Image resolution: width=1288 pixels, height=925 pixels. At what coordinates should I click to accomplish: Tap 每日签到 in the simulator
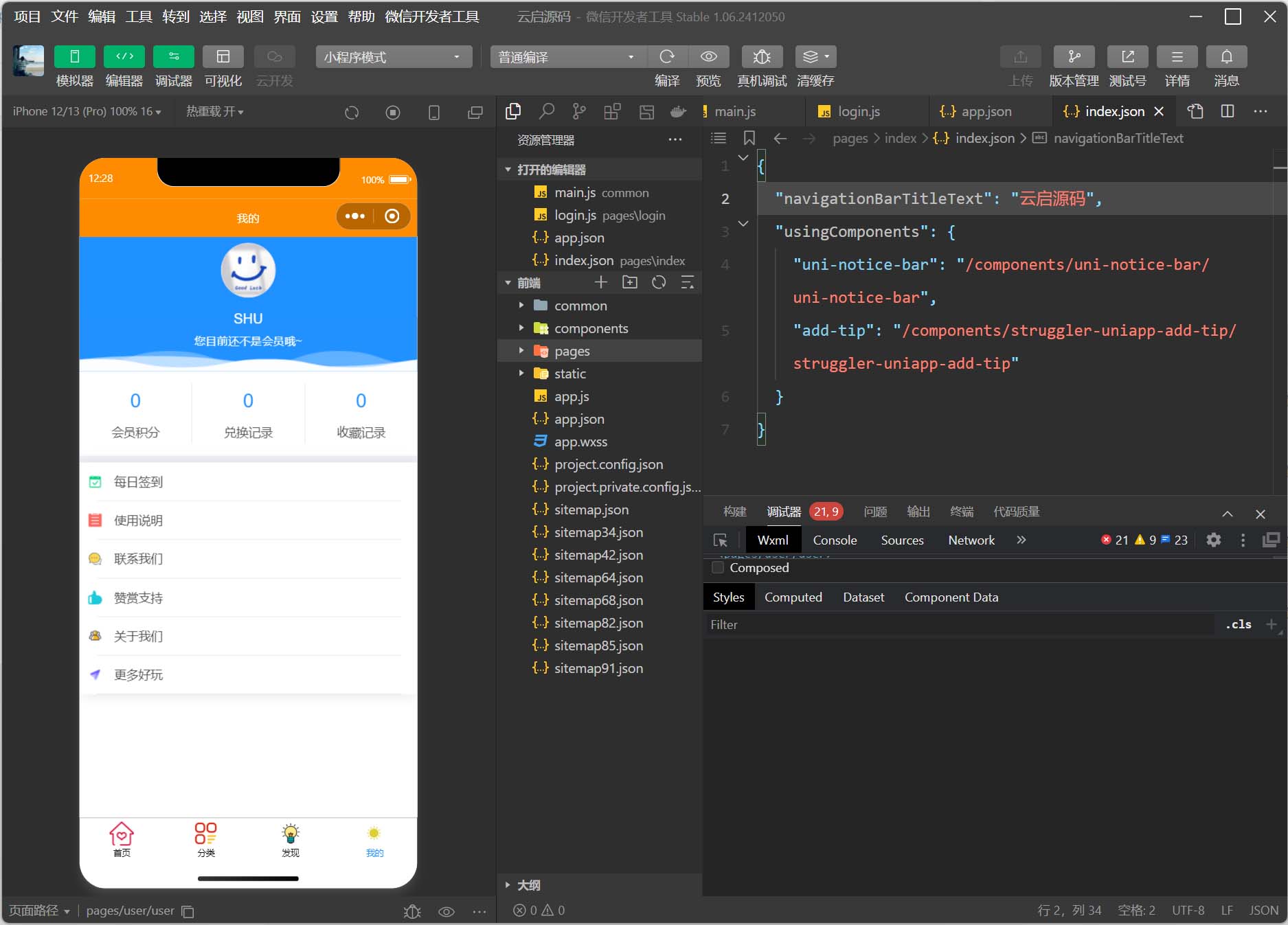click(138, 482)
